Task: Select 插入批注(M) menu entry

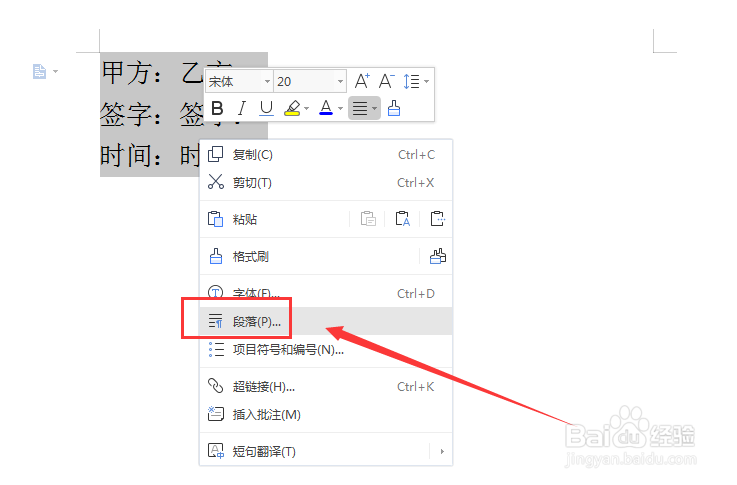Action: (326, 415)
